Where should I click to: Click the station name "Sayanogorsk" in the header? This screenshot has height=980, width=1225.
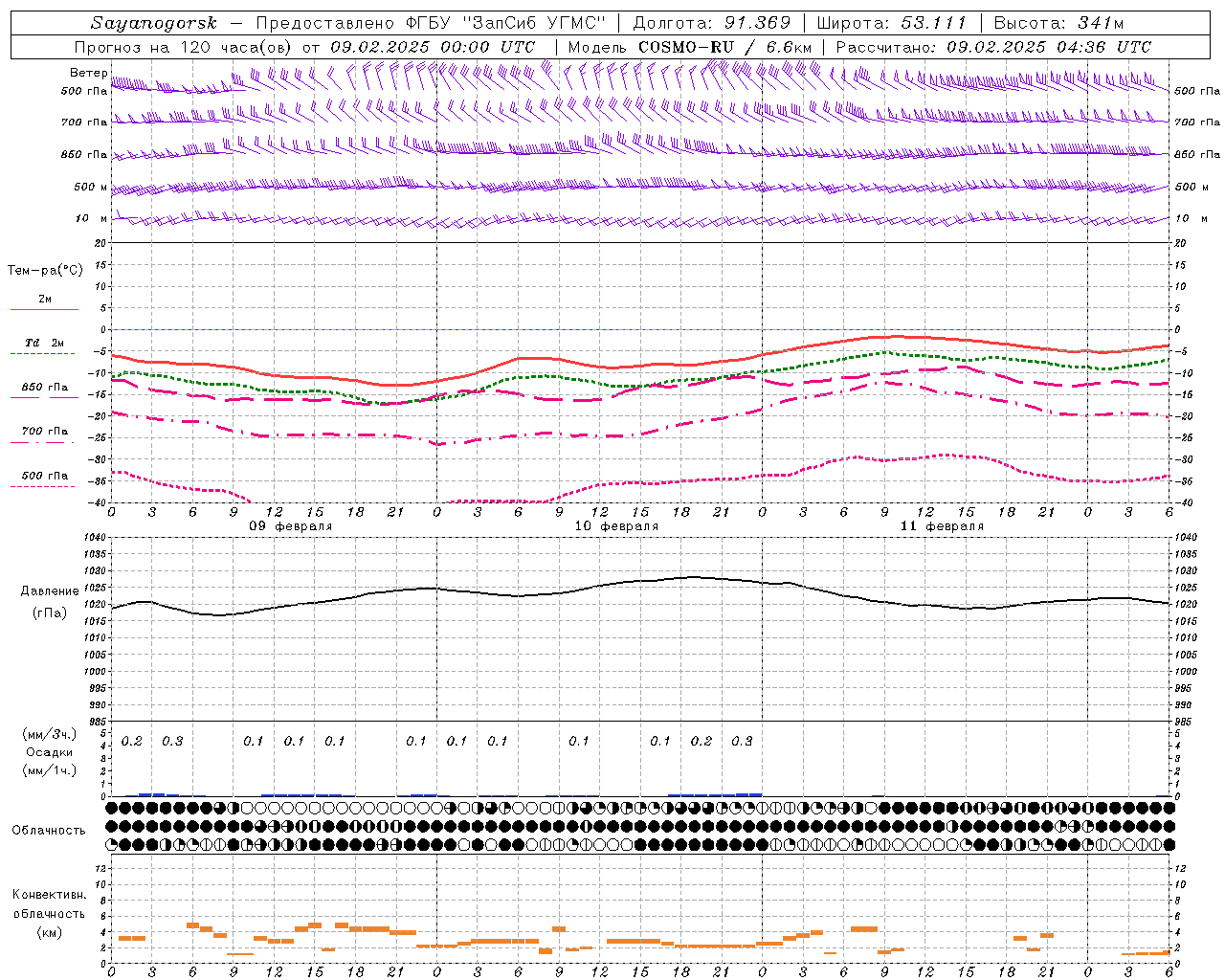154,23
